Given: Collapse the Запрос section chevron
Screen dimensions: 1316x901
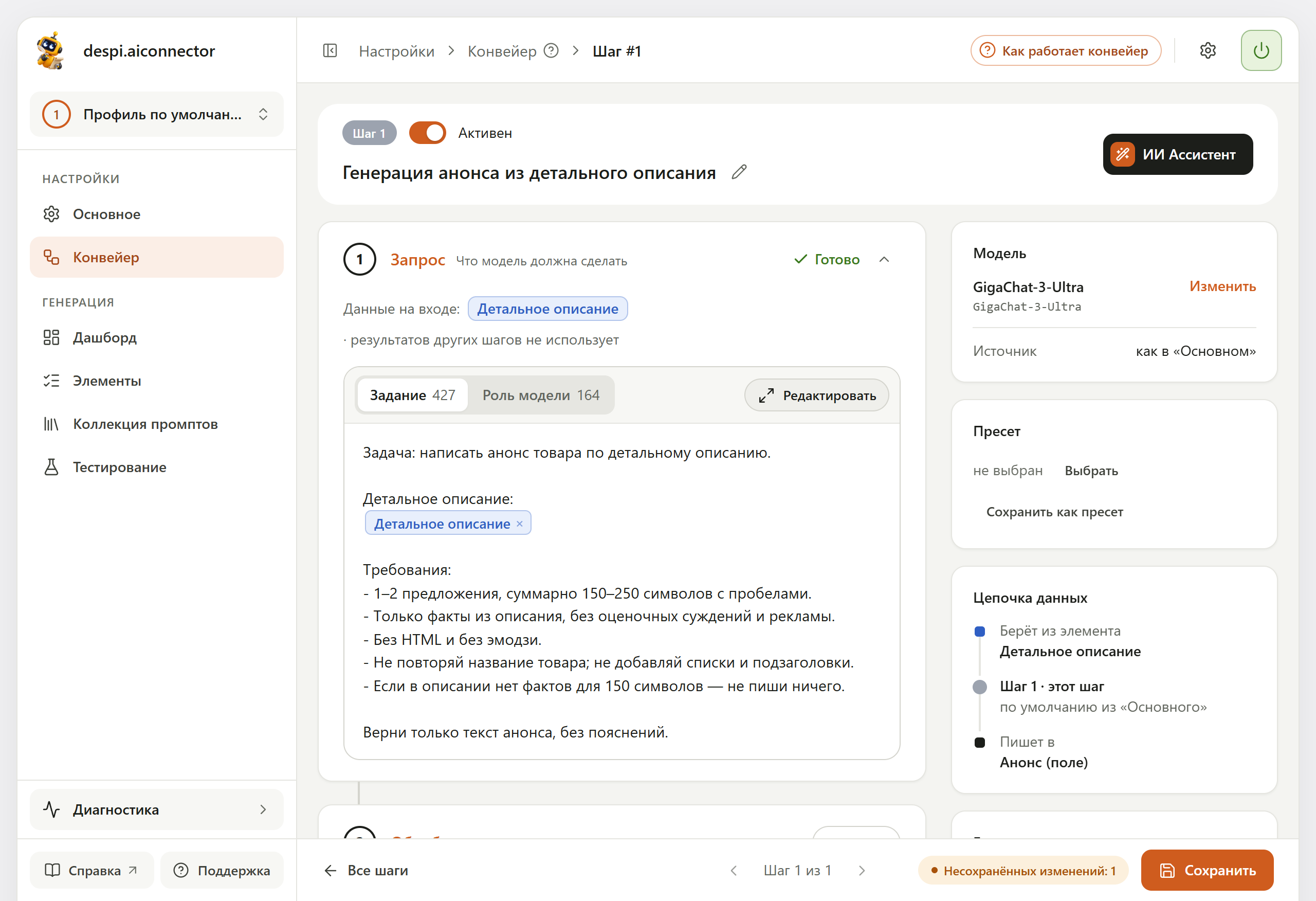Looking at the screenshot, I should click(x=884, y=260).
